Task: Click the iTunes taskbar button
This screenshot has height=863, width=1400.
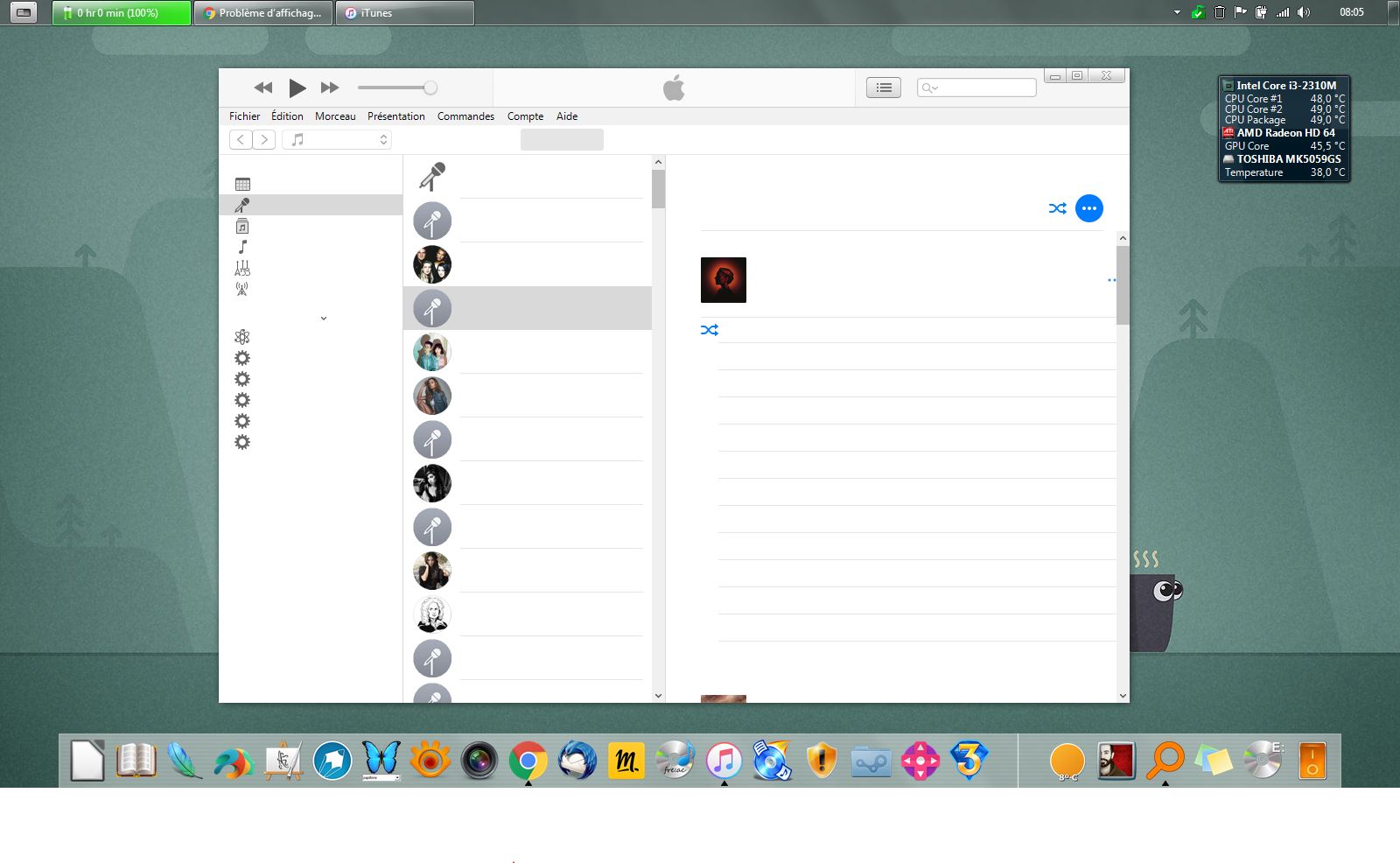Action: point(405,13)
